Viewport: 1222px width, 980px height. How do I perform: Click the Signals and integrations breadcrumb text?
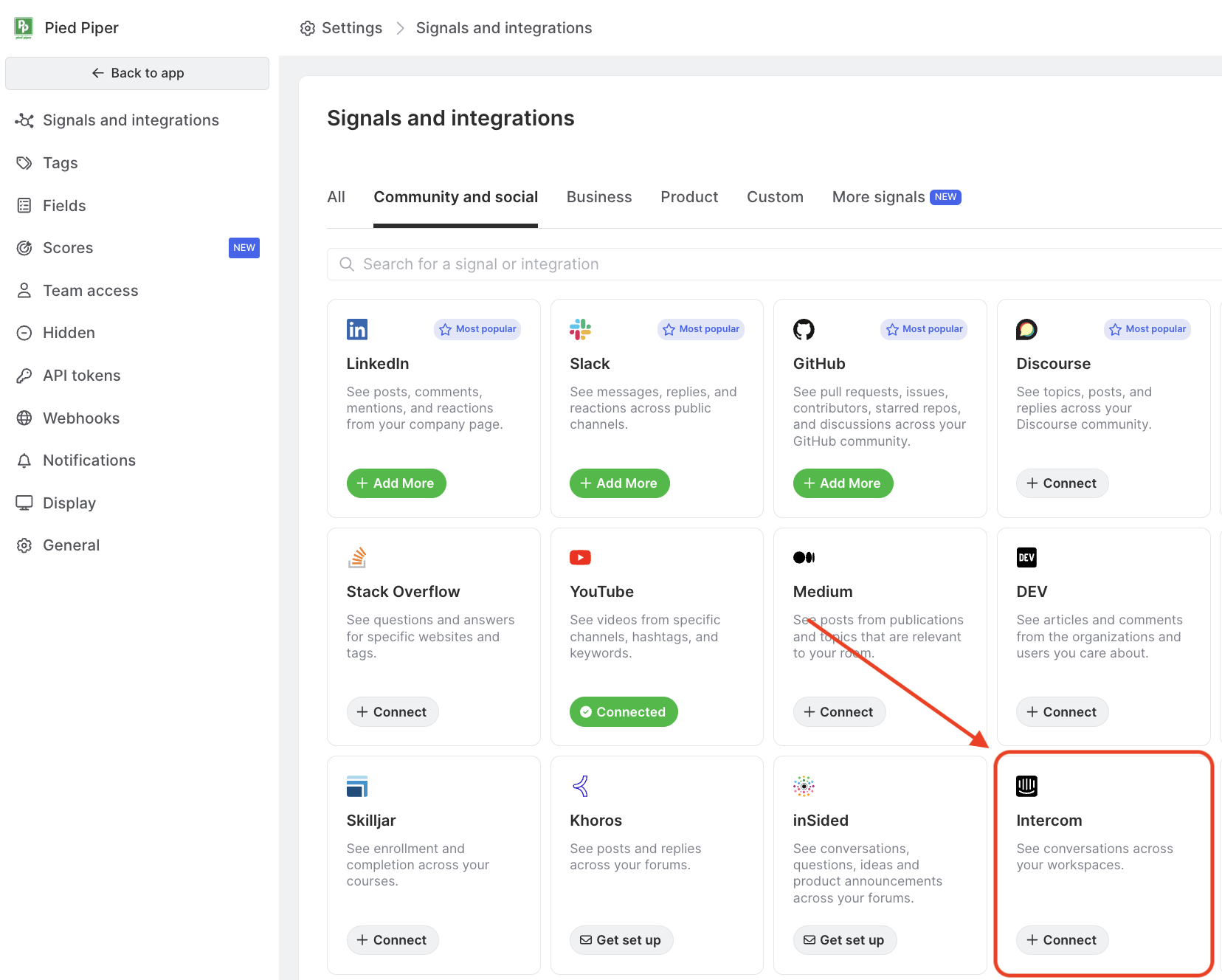(504, 28)
